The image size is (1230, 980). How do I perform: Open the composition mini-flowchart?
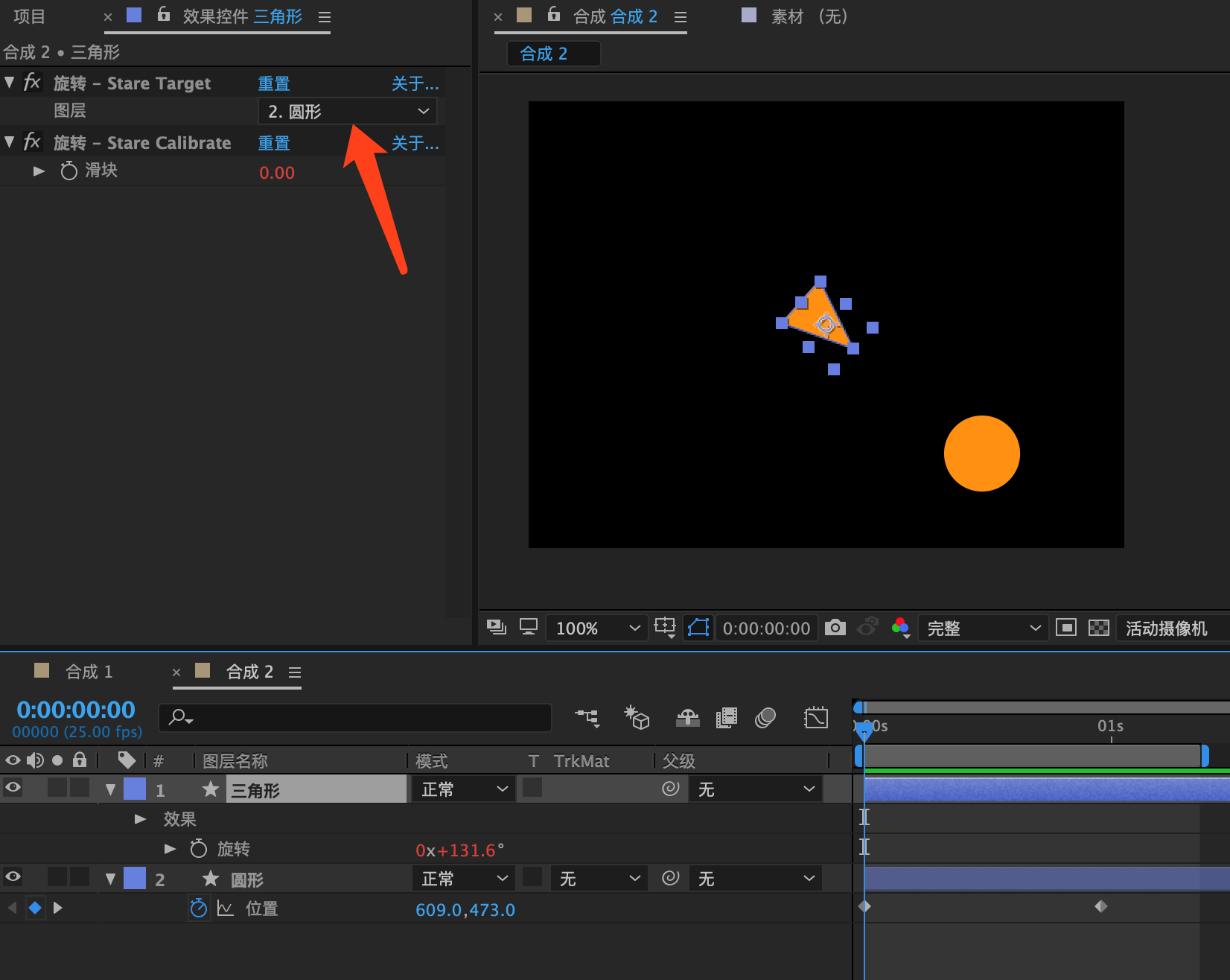click(587, 718)
